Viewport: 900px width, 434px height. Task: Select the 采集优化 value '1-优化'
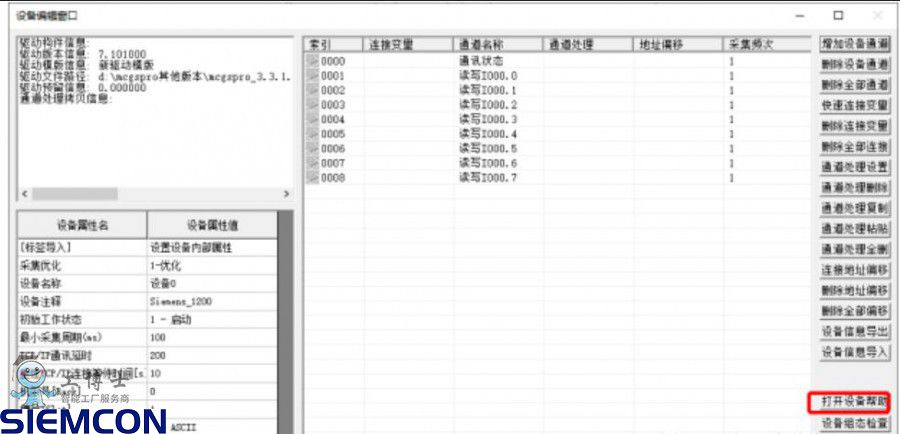(210, 265)
